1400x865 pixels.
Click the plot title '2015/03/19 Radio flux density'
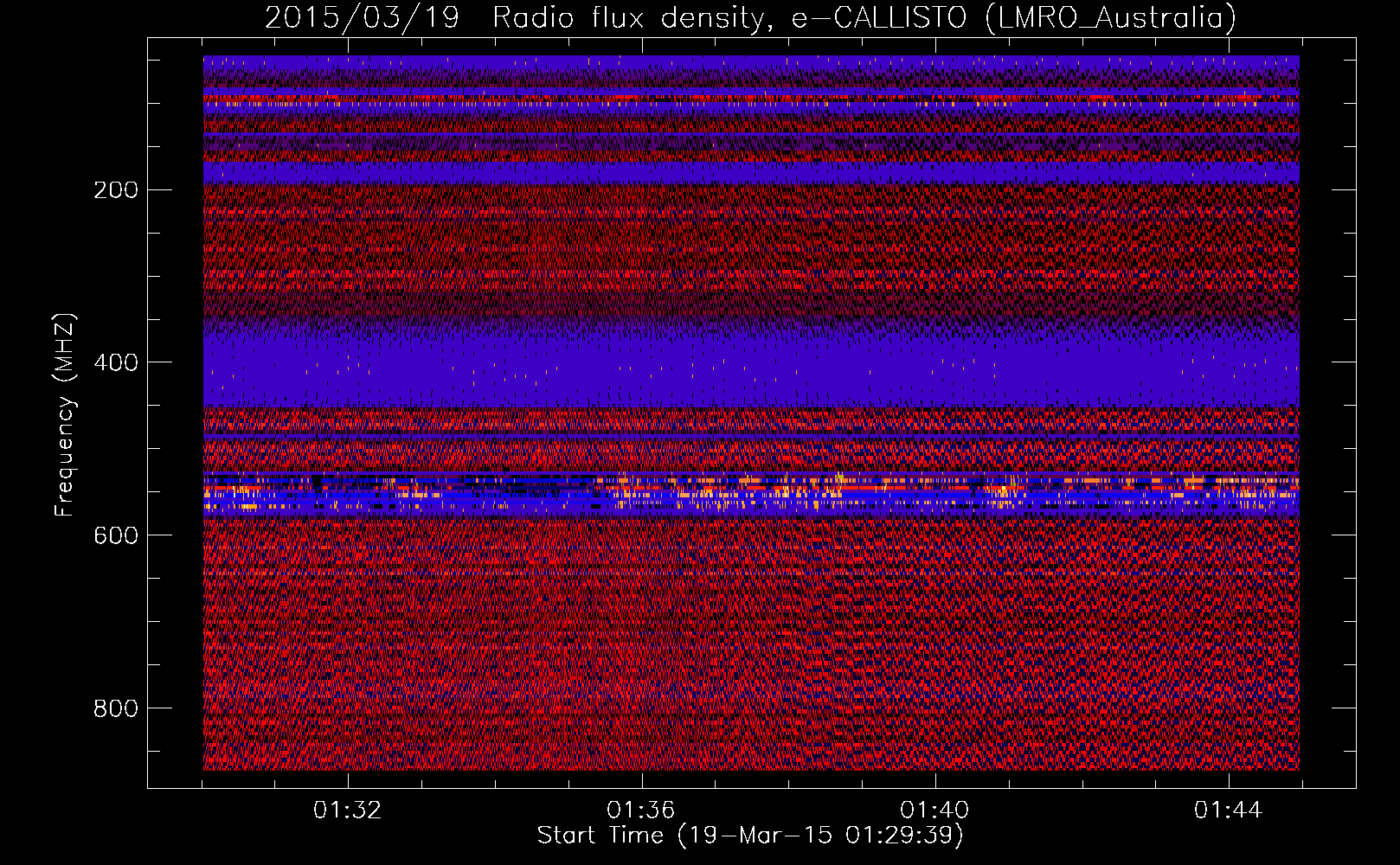coord(750,18)
